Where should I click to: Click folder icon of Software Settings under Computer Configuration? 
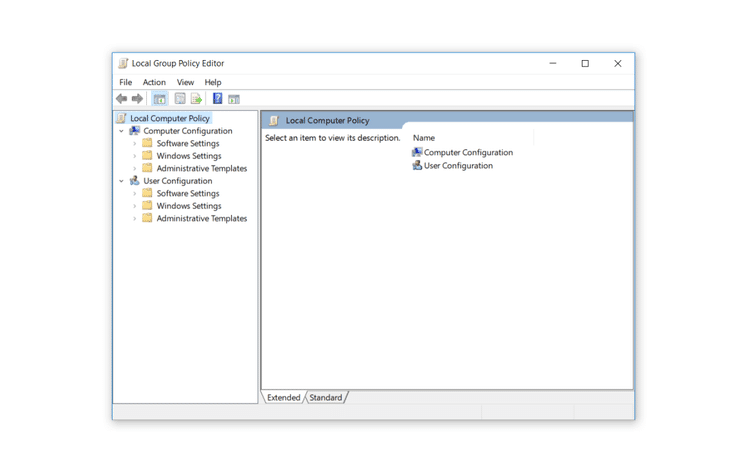[147, 143]
